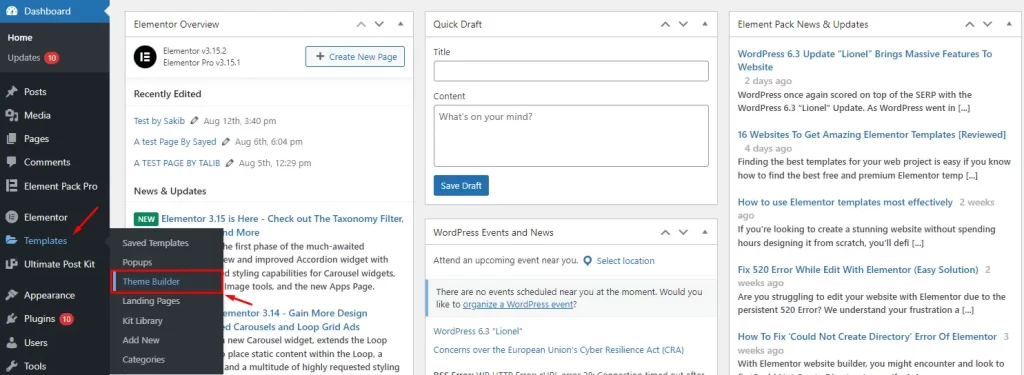Click pencil icon next to A TEST PAGE BY TALIB
This screenshot has width=1024, height=375.
pos(230,163)
